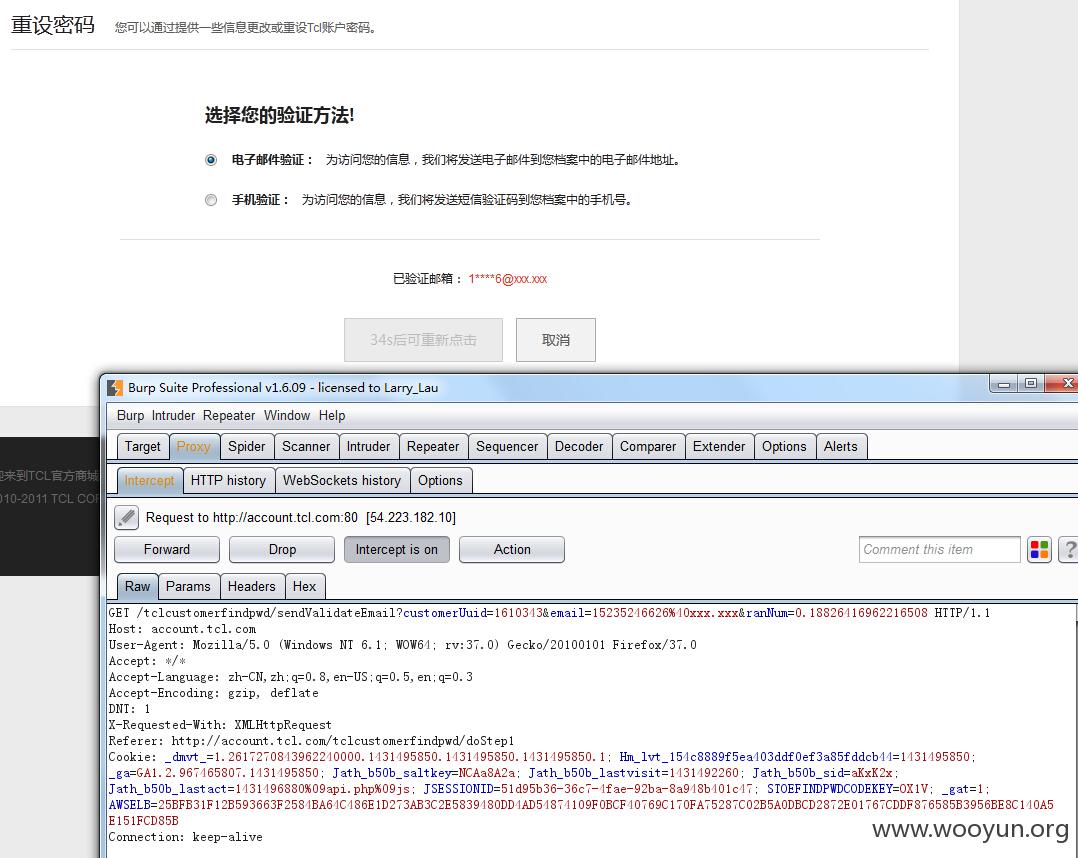Image resolution: width=1078 pixels, height=858 pixels.
Task: Open the Help menu
Action: pos(332,415)
